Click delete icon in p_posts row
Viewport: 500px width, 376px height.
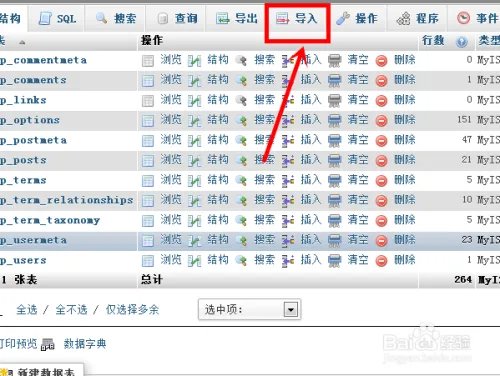(381, 161)
